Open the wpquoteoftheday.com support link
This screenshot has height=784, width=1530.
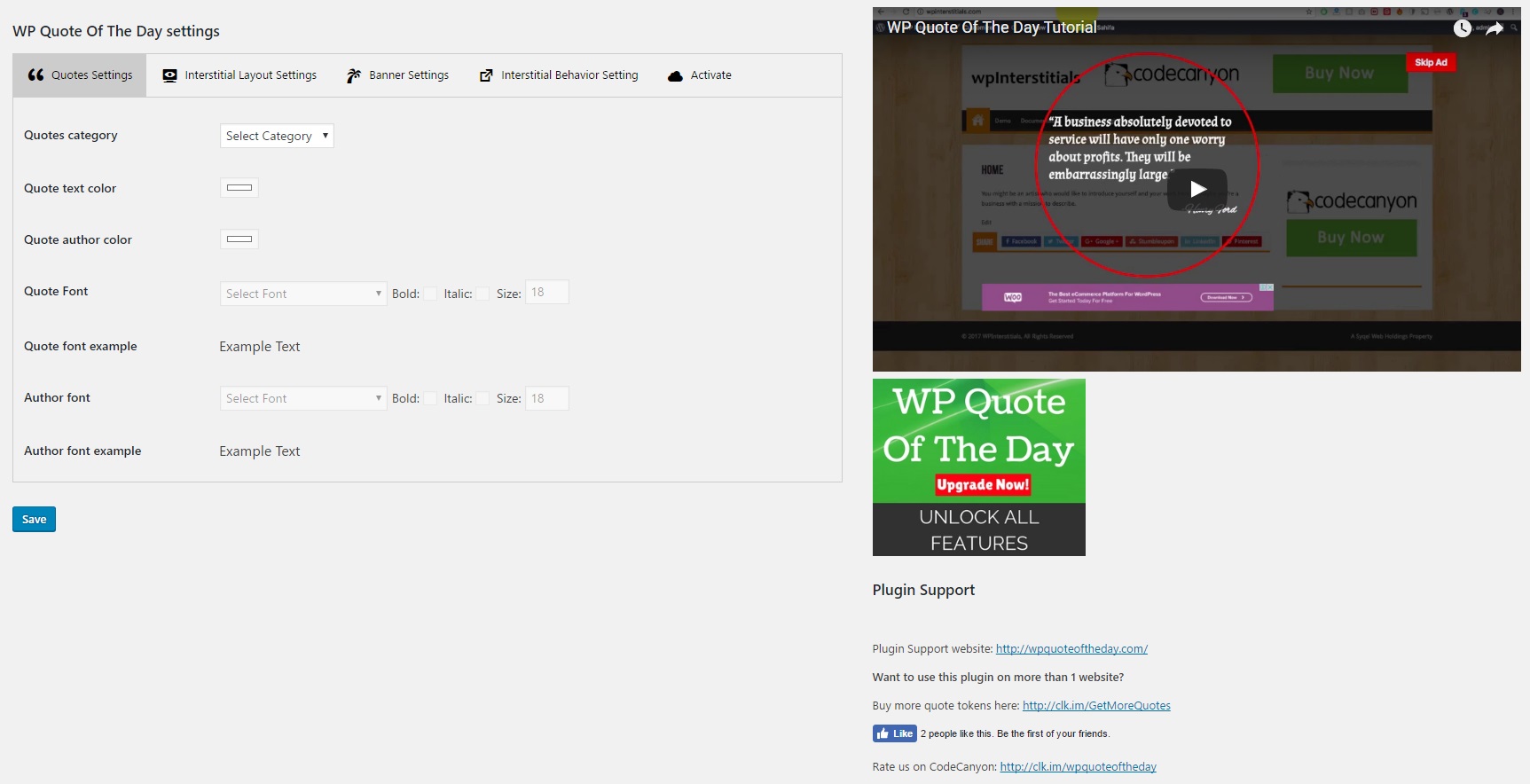[x=1071, y=649]
